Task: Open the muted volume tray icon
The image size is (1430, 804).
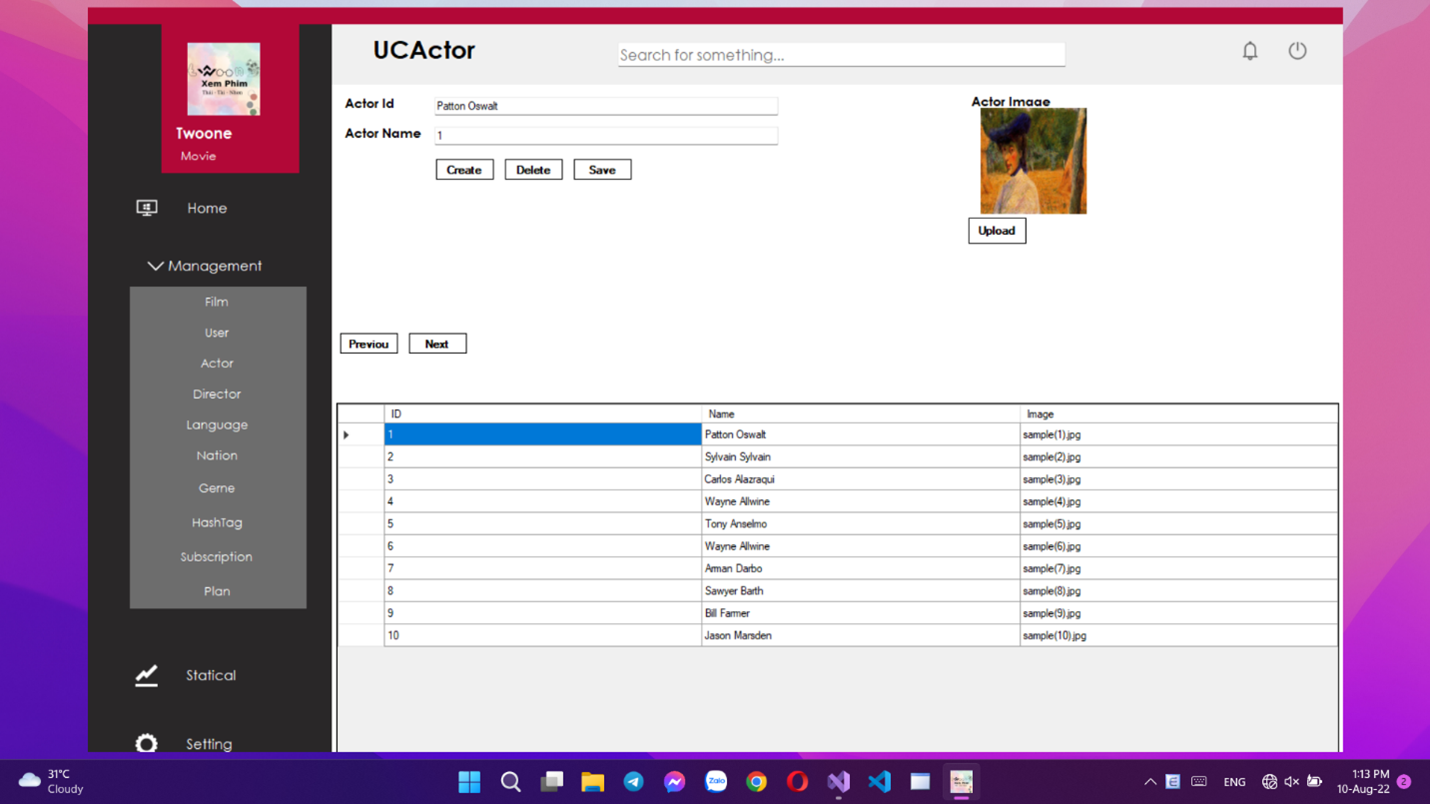Action: [x=1292, y=782]
